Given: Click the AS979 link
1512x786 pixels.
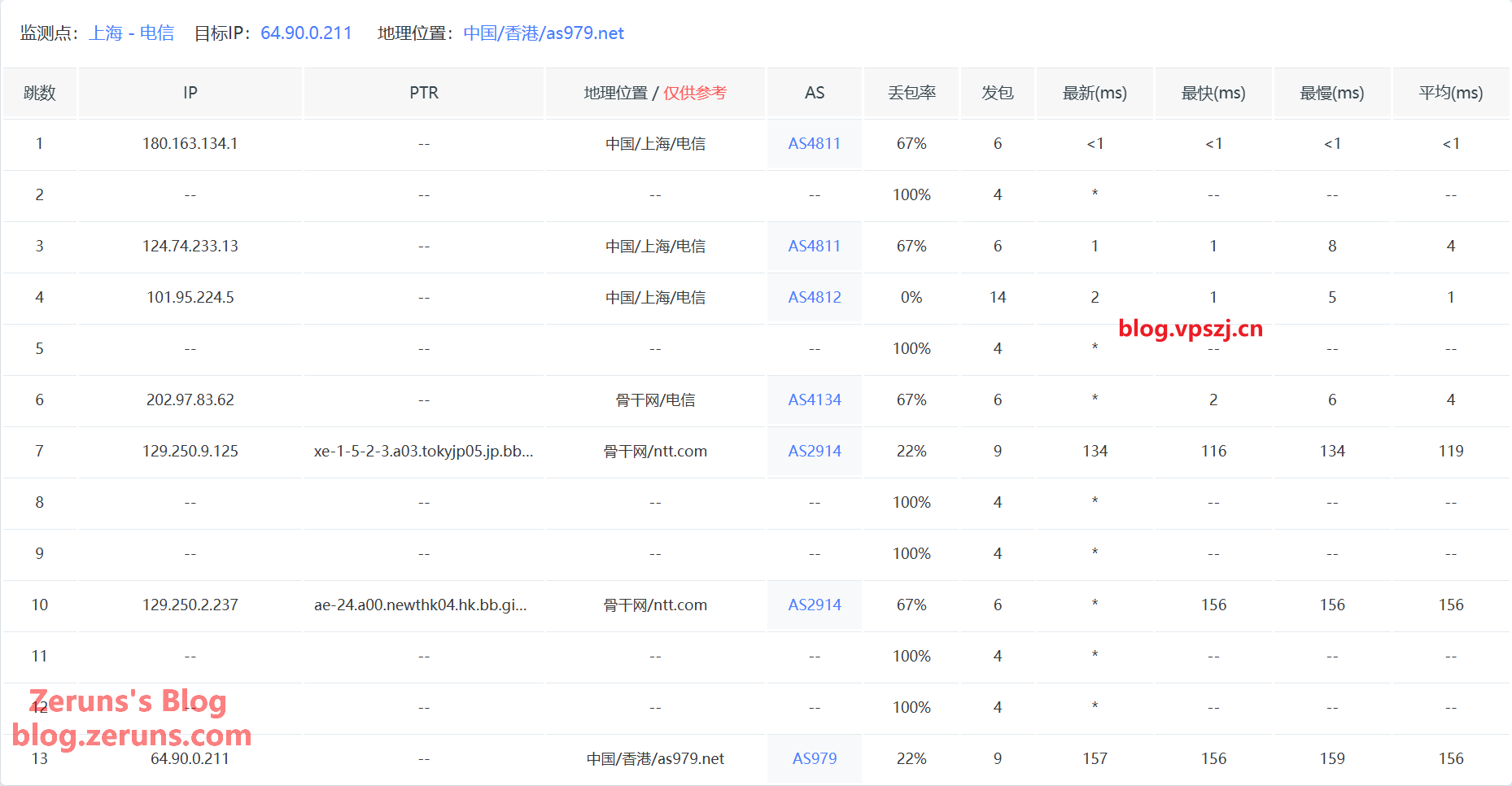Looking at the screenshot, I should coord(814,759).
